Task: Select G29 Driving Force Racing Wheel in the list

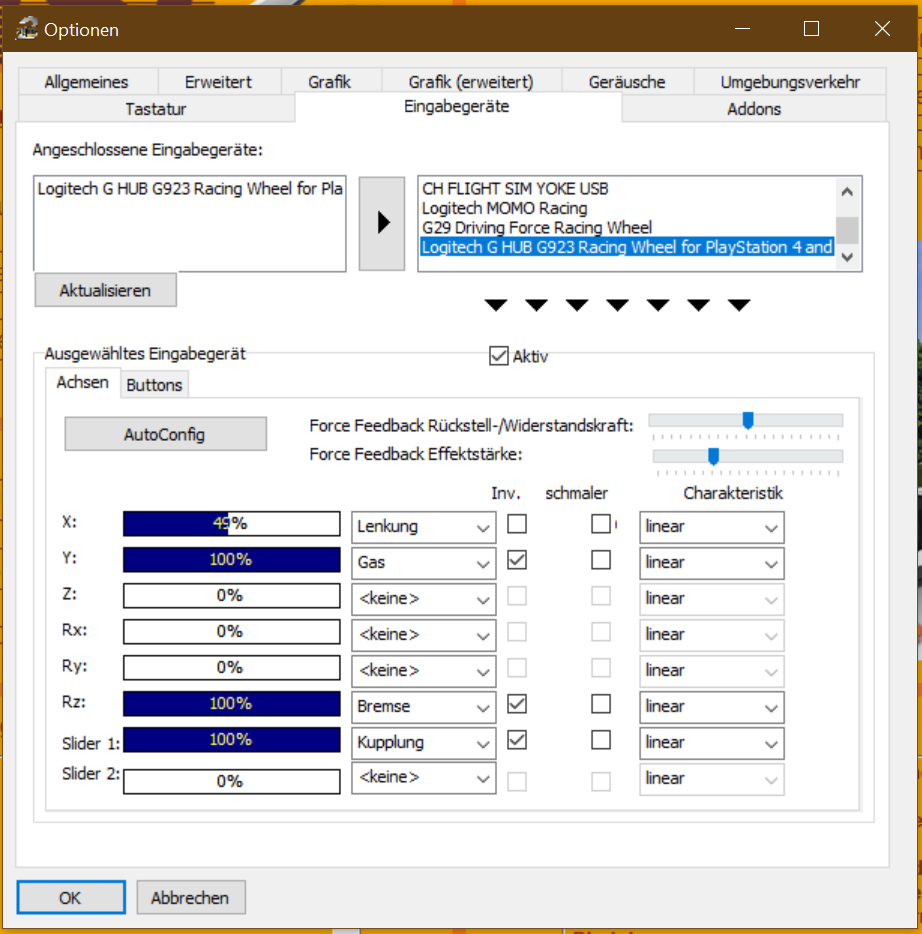Action: pos(536,228)
